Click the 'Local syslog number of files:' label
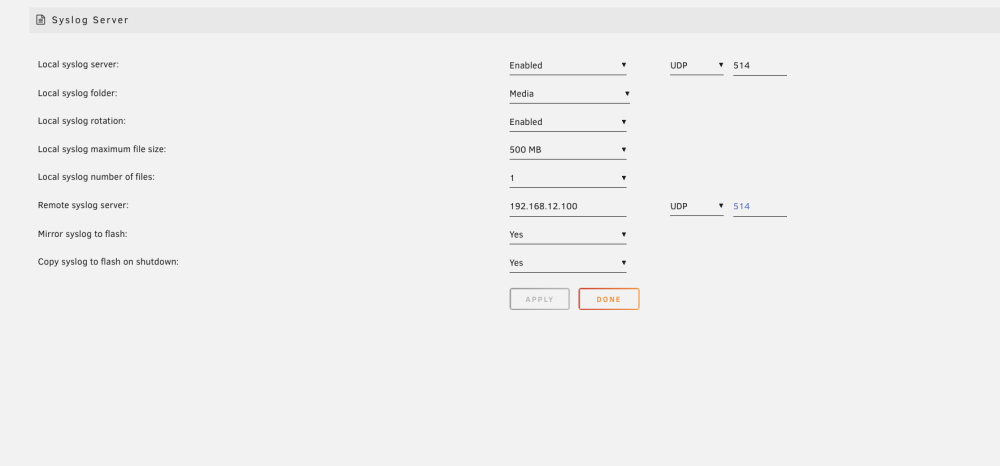The height and width of the screenshot is (466, 1000). click(x=96, y=177)
